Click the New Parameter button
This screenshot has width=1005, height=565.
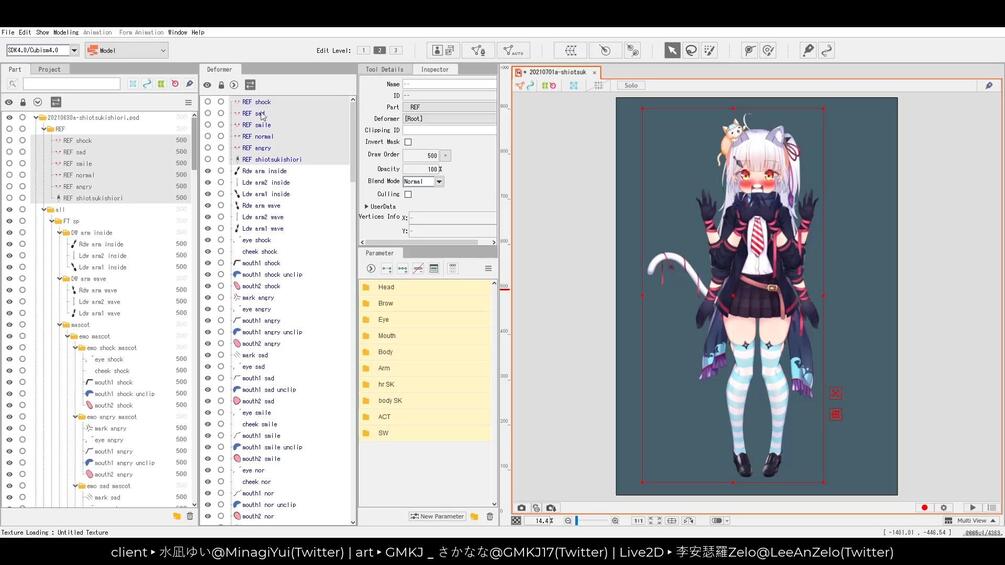437,516
